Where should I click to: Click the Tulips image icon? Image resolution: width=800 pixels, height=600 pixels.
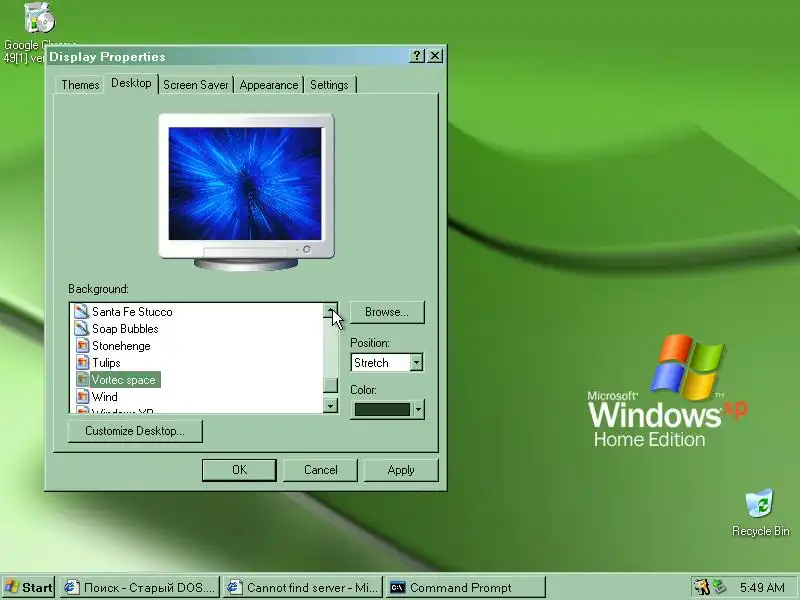coord(82,363)
